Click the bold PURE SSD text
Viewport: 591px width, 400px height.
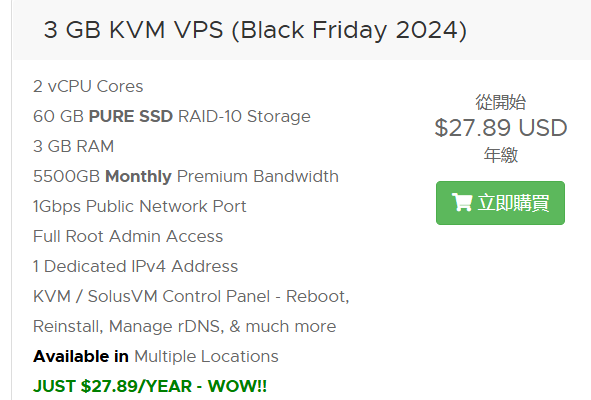click(131, 116)
